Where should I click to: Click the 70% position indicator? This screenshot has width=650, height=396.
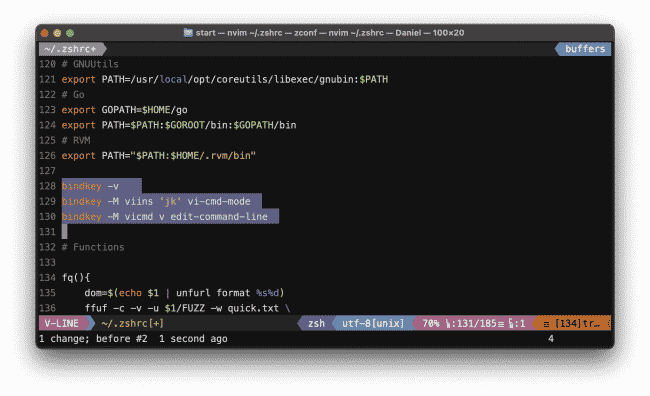[431, 323]
